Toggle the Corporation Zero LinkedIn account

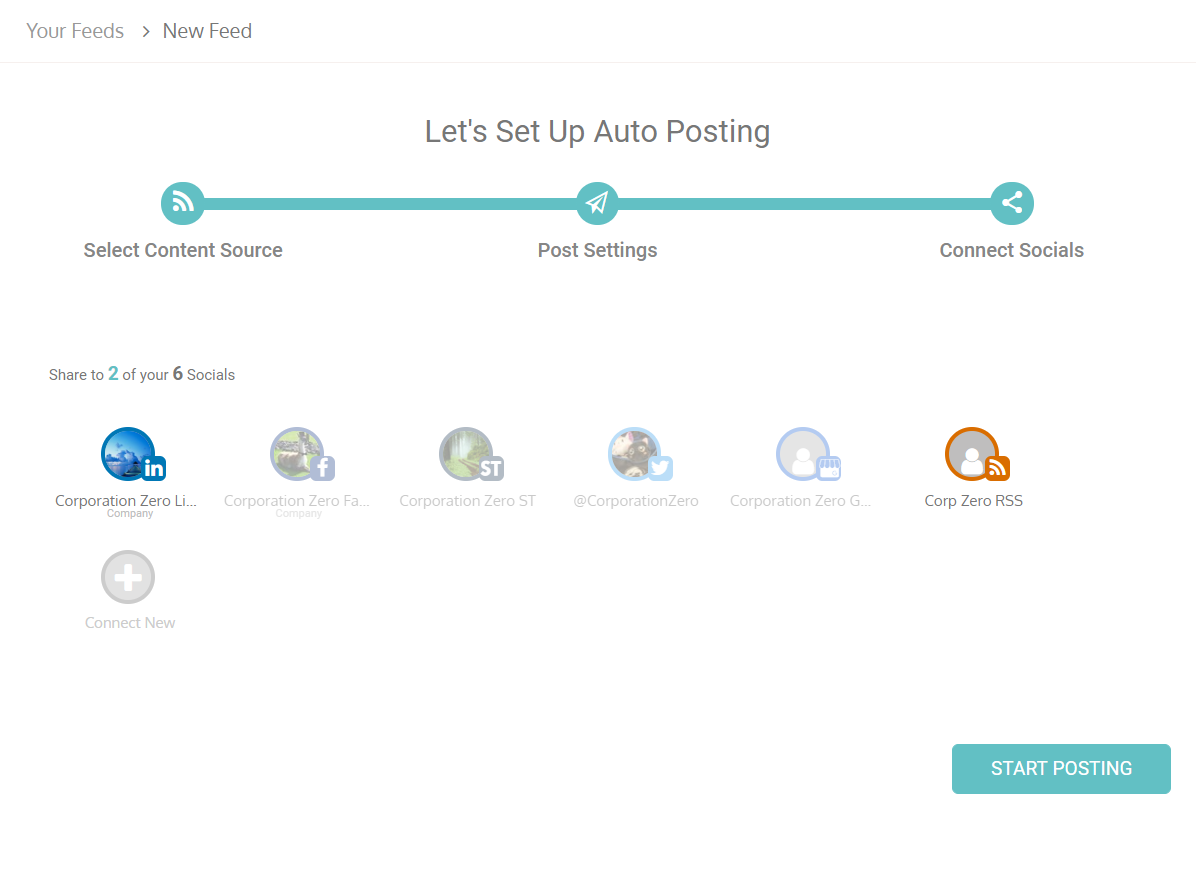point(128,454)
